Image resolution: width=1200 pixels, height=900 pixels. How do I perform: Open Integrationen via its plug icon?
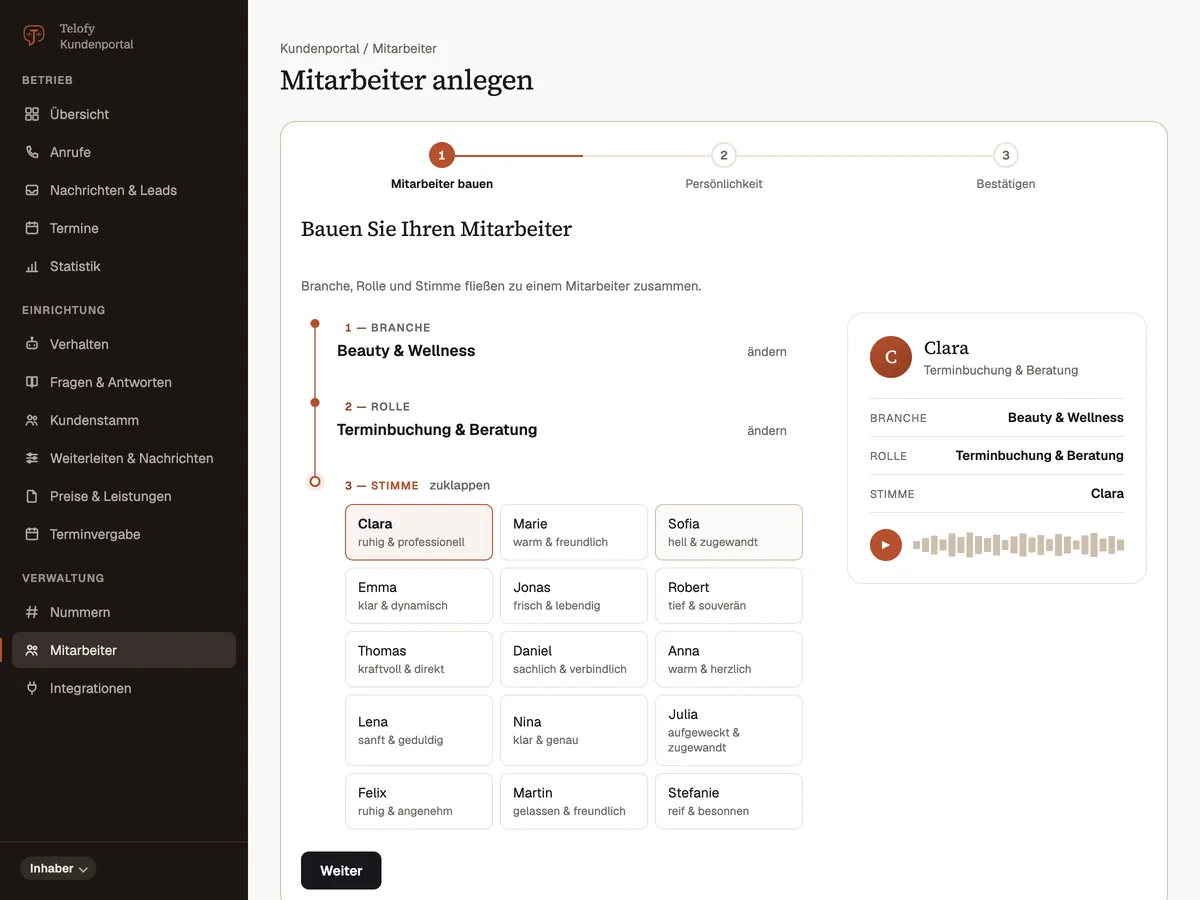point(32,688)
